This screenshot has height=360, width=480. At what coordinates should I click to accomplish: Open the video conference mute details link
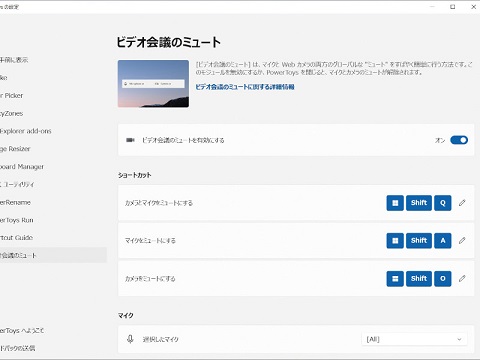coord(245,87)
